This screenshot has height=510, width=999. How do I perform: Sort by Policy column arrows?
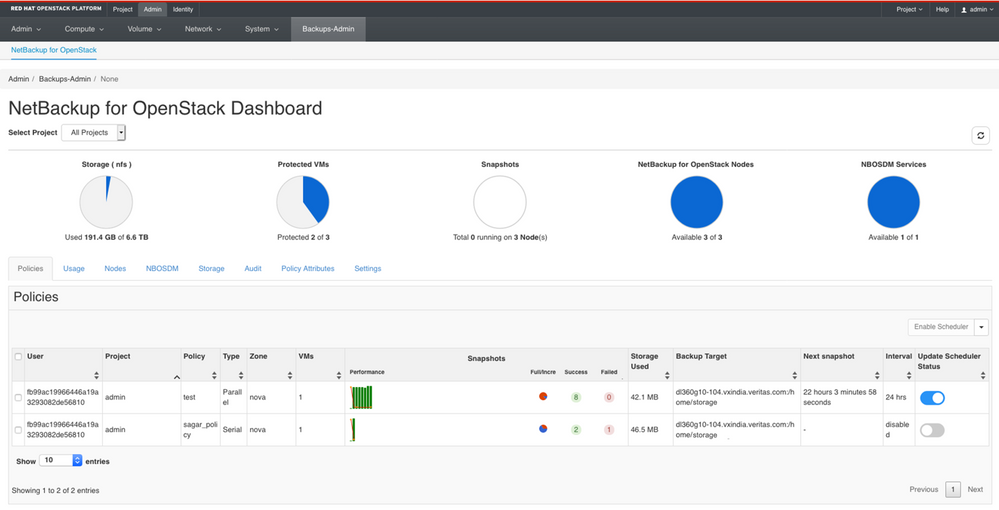214,375
